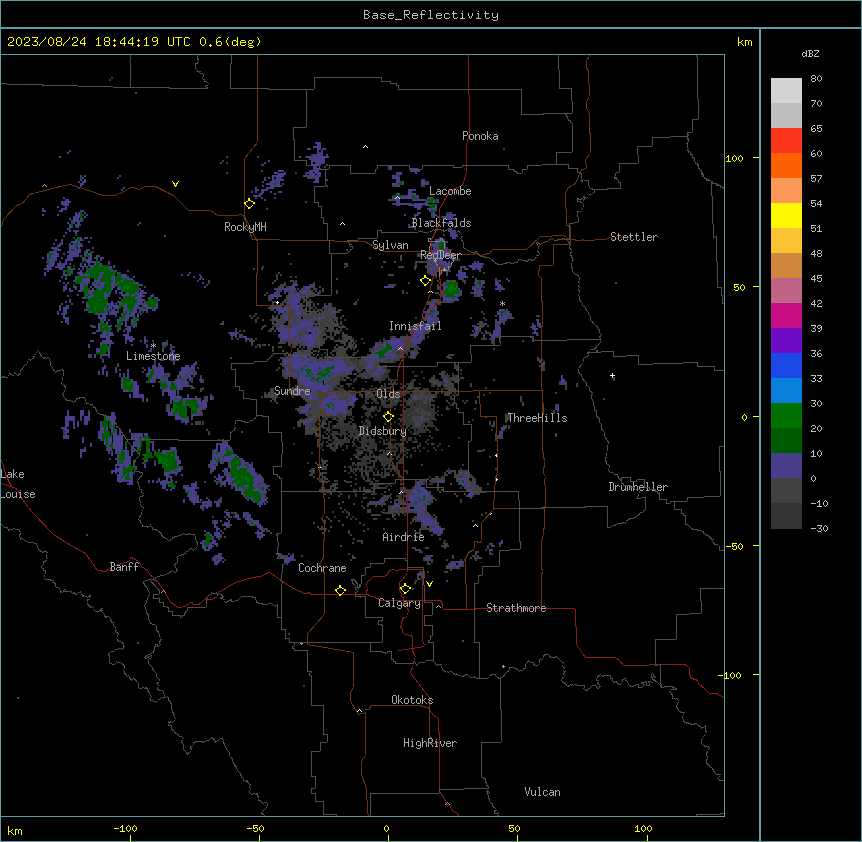Click the yellow diamond marker near RockyMH
This screenshot has width=862, height=842.
249,204
